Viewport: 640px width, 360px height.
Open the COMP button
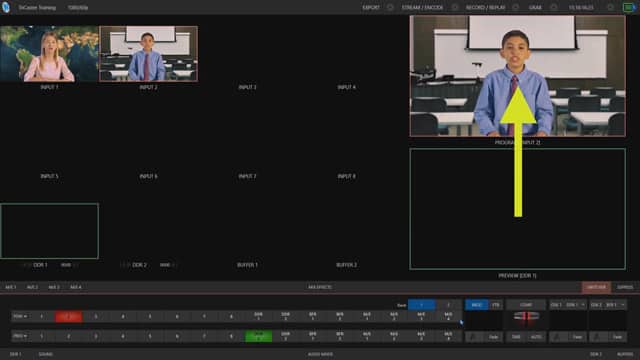(526, 305)
